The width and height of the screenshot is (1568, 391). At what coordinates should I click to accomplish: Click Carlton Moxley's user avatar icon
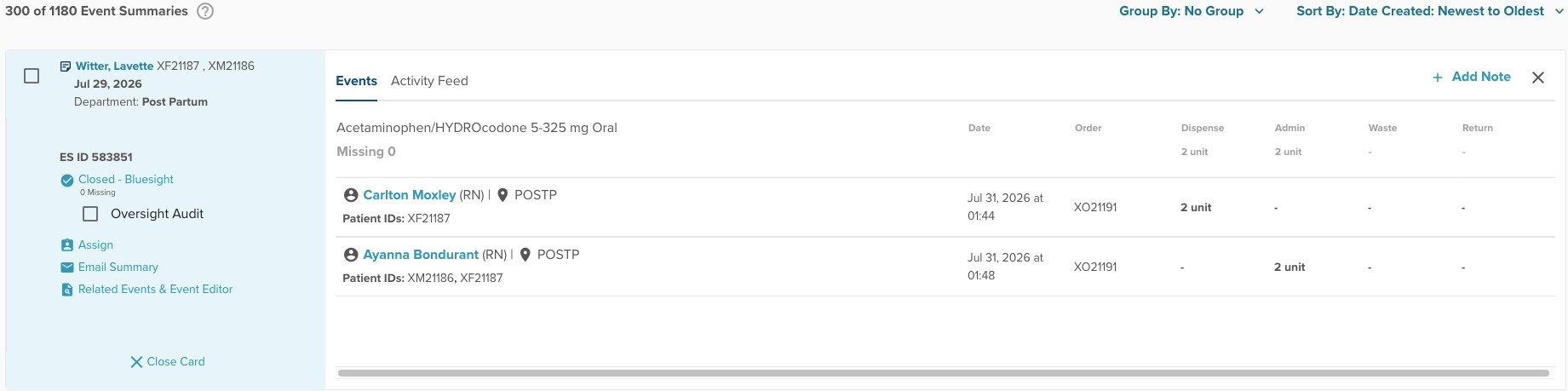click(350, 195)
